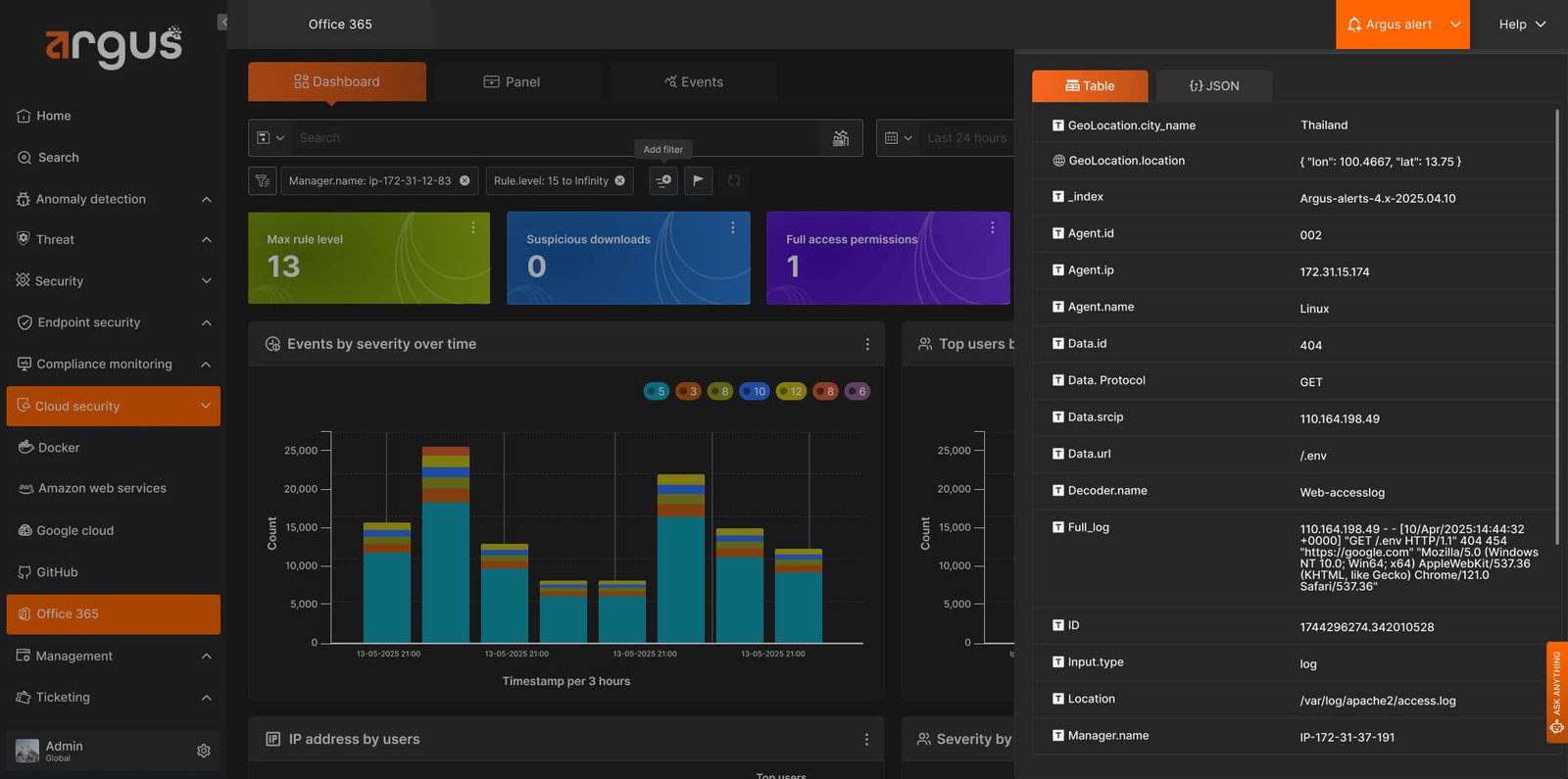Toggle severity level 5 legend chip
Screen dimensions: 1568x779
(x=656, y=391)
